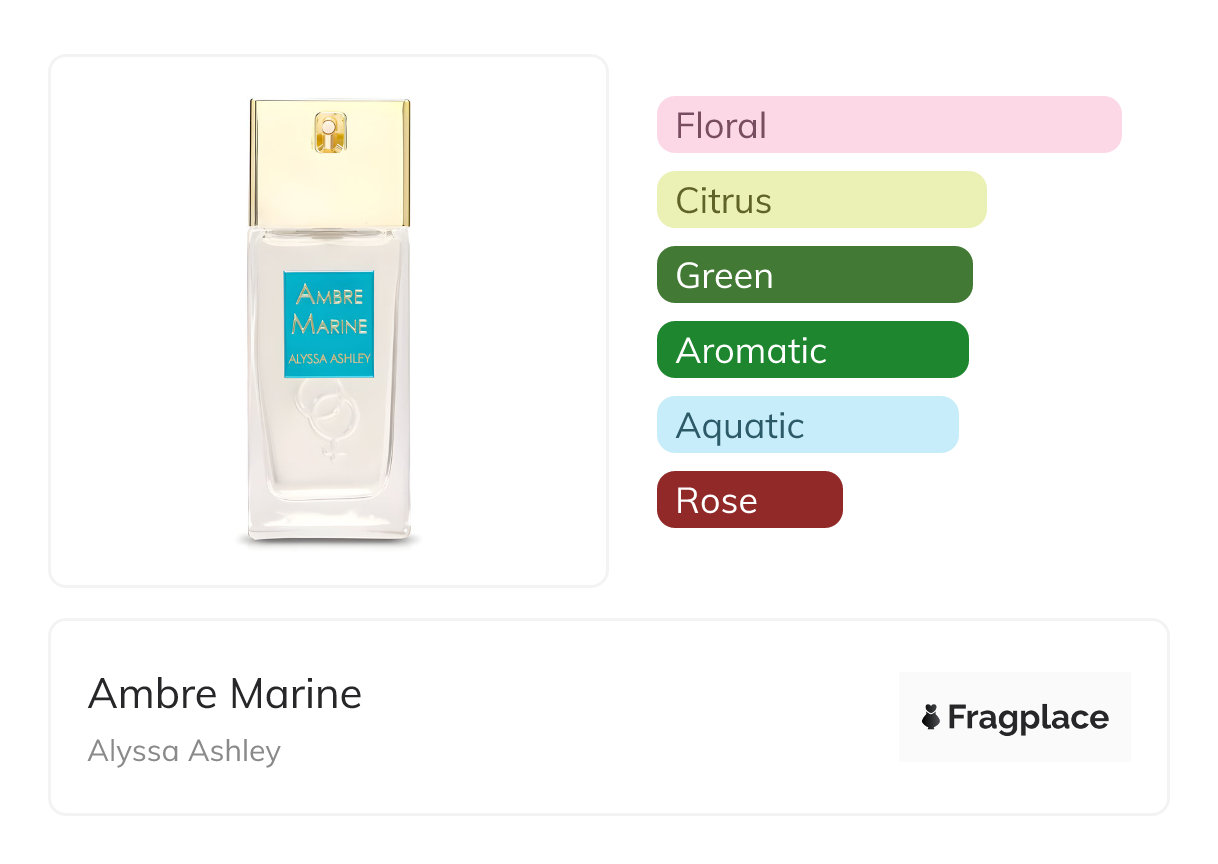This screenshot has height=864, width=1218.
Task: Open the Ambre Marine perfume title
Action: (x=225, y=694)
